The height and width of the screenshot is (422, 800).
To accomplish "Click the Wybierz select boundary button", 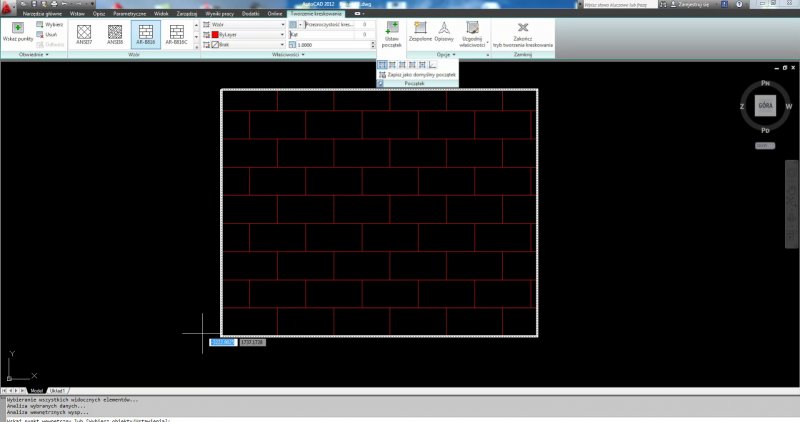I will tap(53, 23).
